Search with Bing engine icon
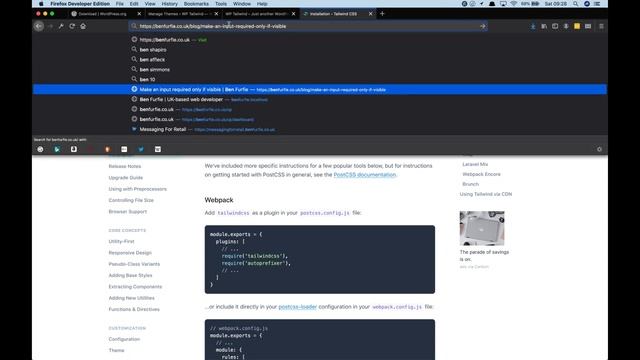Image resolution: width=640 pixels, height=360 pixels. (57, 149)
